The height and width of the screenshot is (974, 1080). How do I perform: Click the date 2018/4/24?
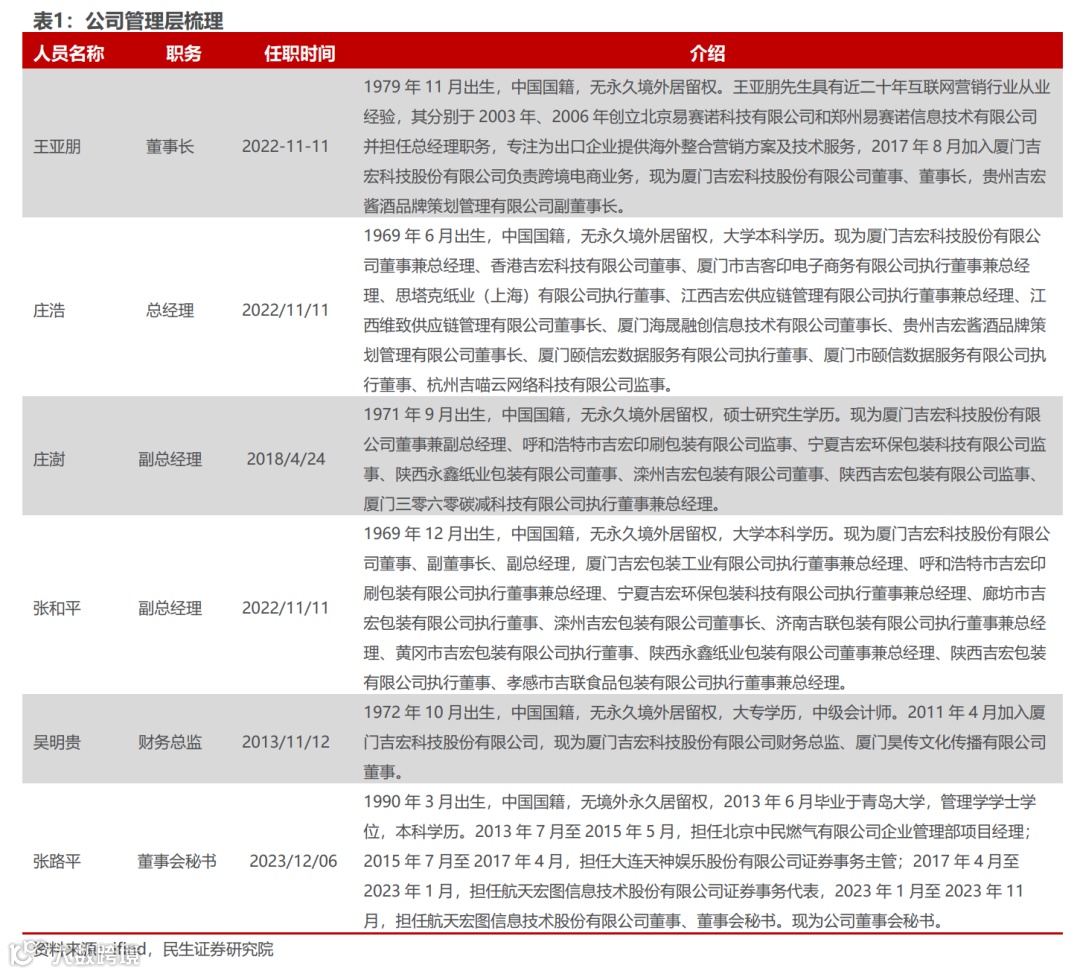click(286, 459)
